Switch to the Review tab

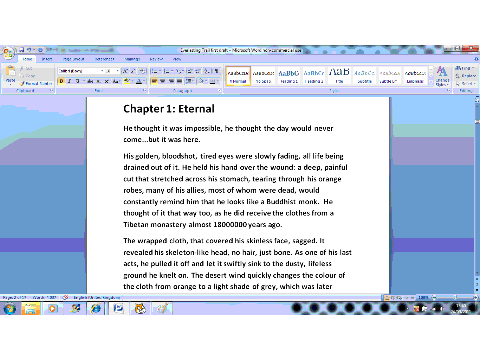click(x=156, y=59)
